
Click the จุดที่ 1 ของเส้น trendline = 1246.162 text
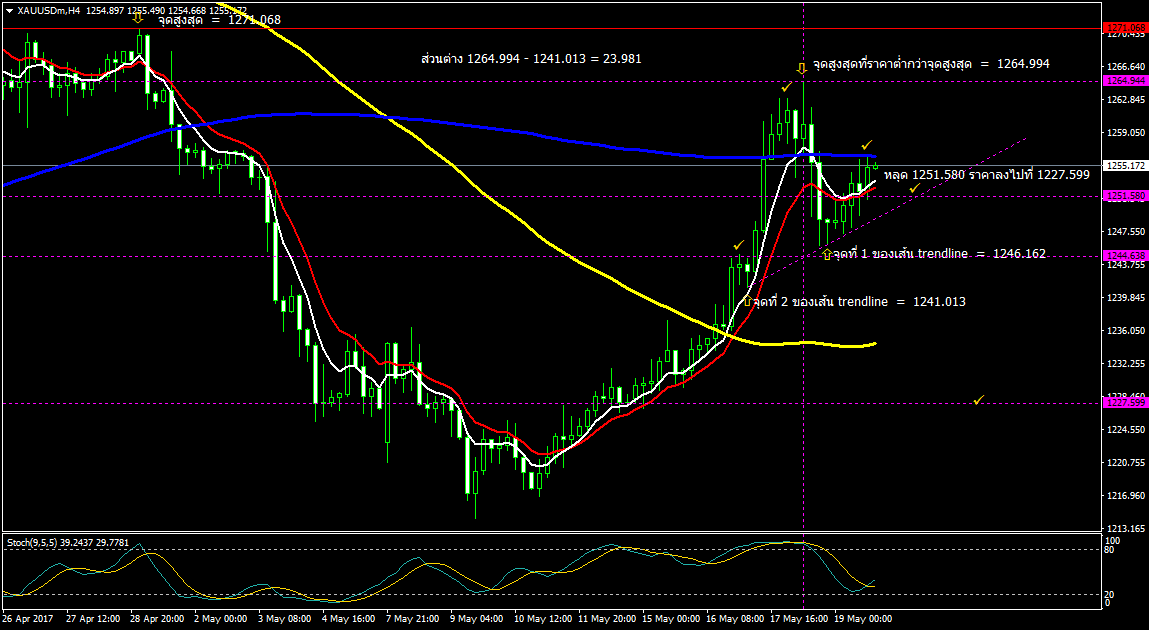coord(939,254)
